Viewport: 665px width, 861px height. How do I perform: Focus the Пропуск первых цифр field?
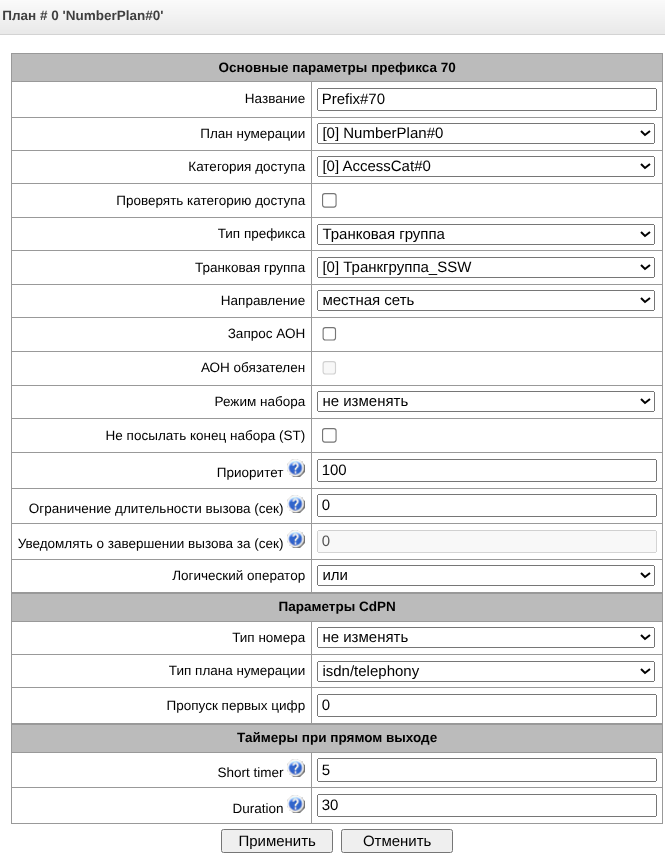pyautogui.click(x=486, y=706)
